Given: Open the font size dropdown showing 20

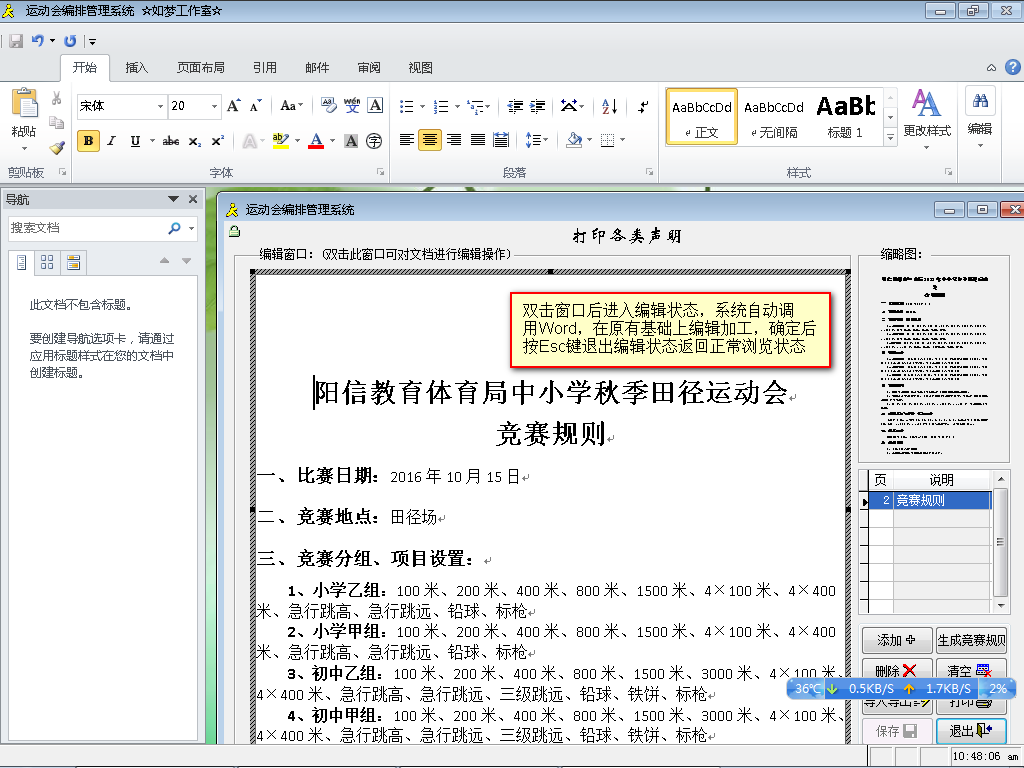Looking at the screenshot, I should [x=214, y=106].
